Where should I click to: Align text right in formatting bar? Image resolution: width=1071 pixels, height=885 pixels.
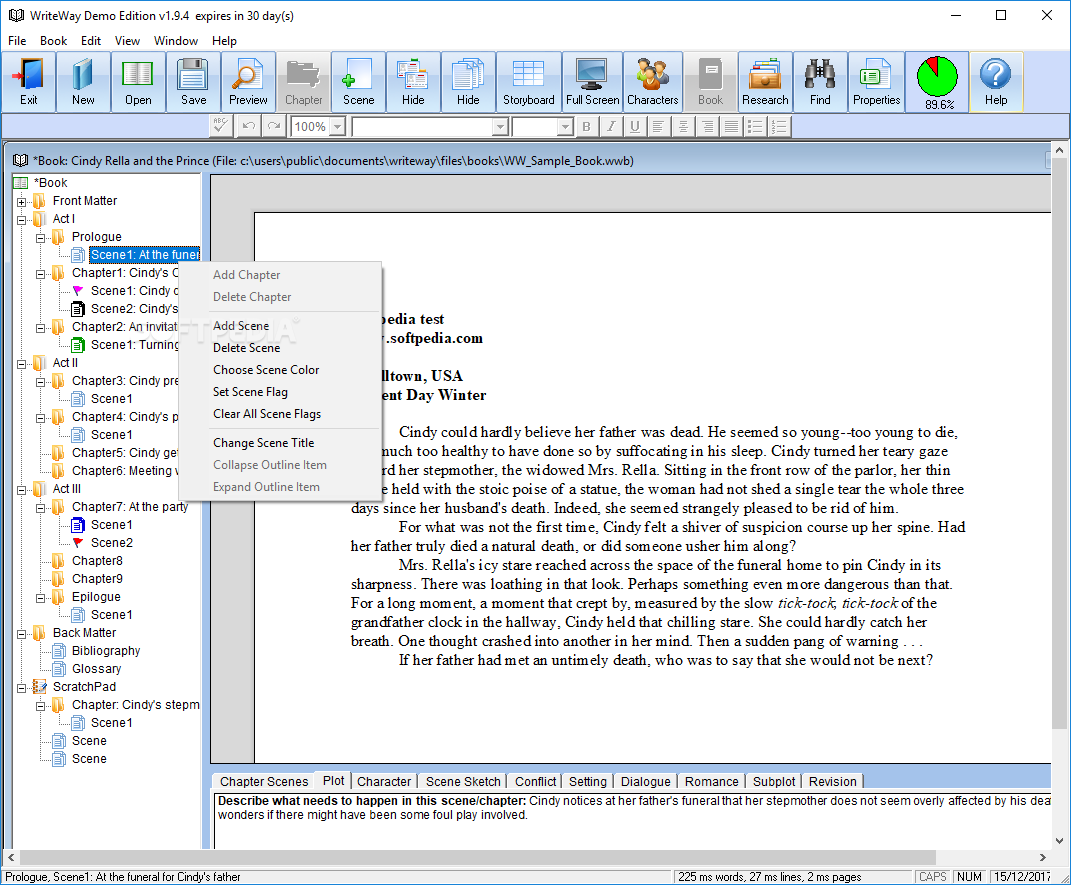(x=708, y=126)
